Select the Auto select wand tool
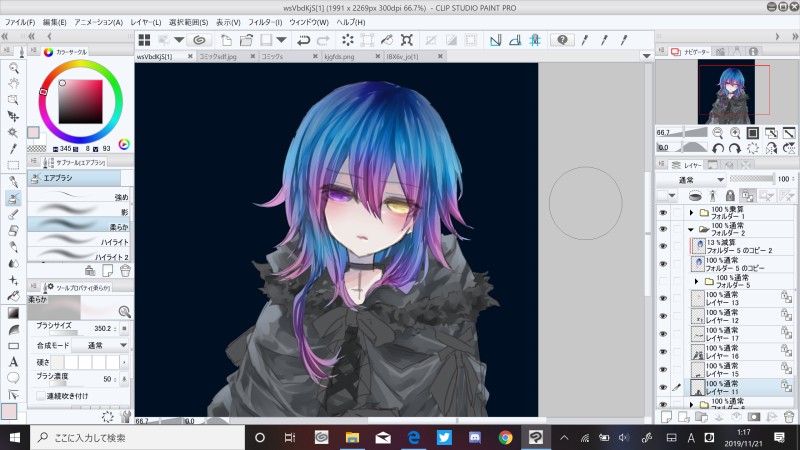 click(14, 133)
